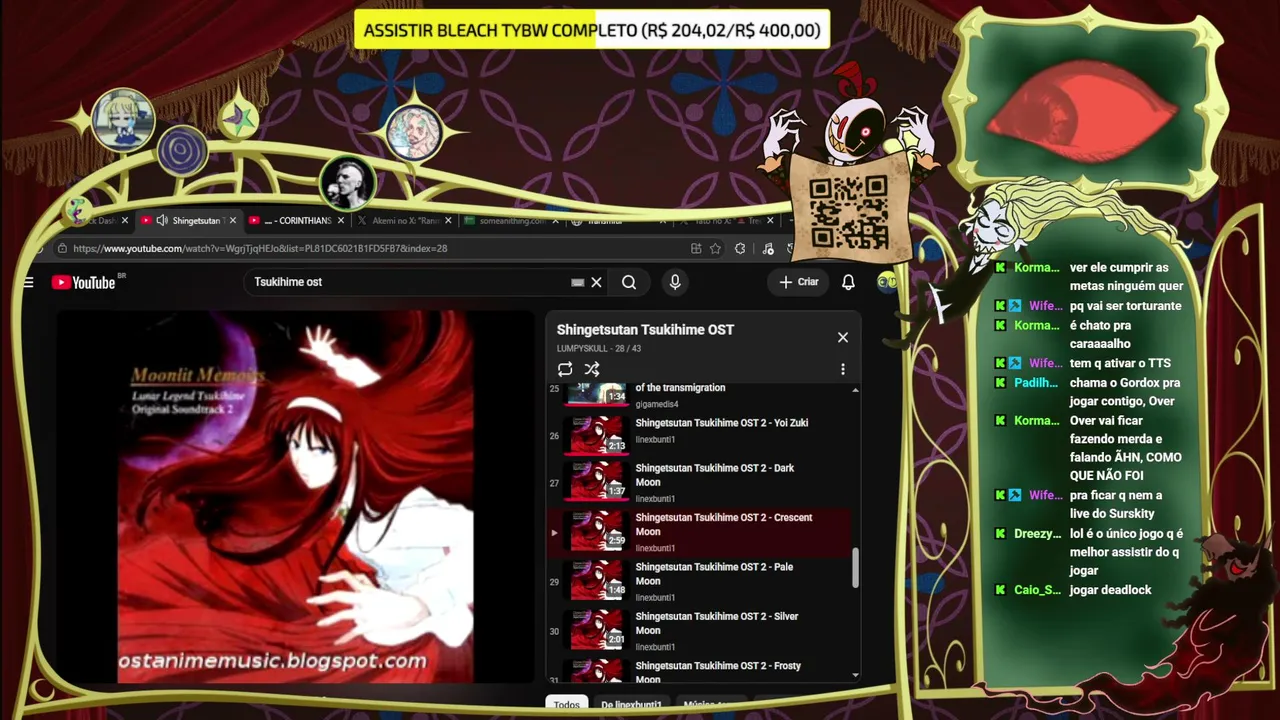Click the browser address bar URL

tap(260, 248)
